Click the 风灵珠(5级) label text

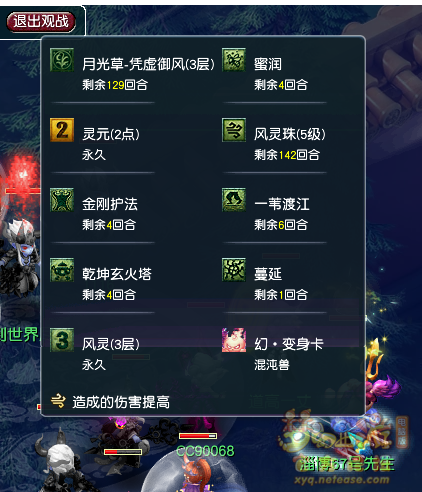(x=290, y=134)
